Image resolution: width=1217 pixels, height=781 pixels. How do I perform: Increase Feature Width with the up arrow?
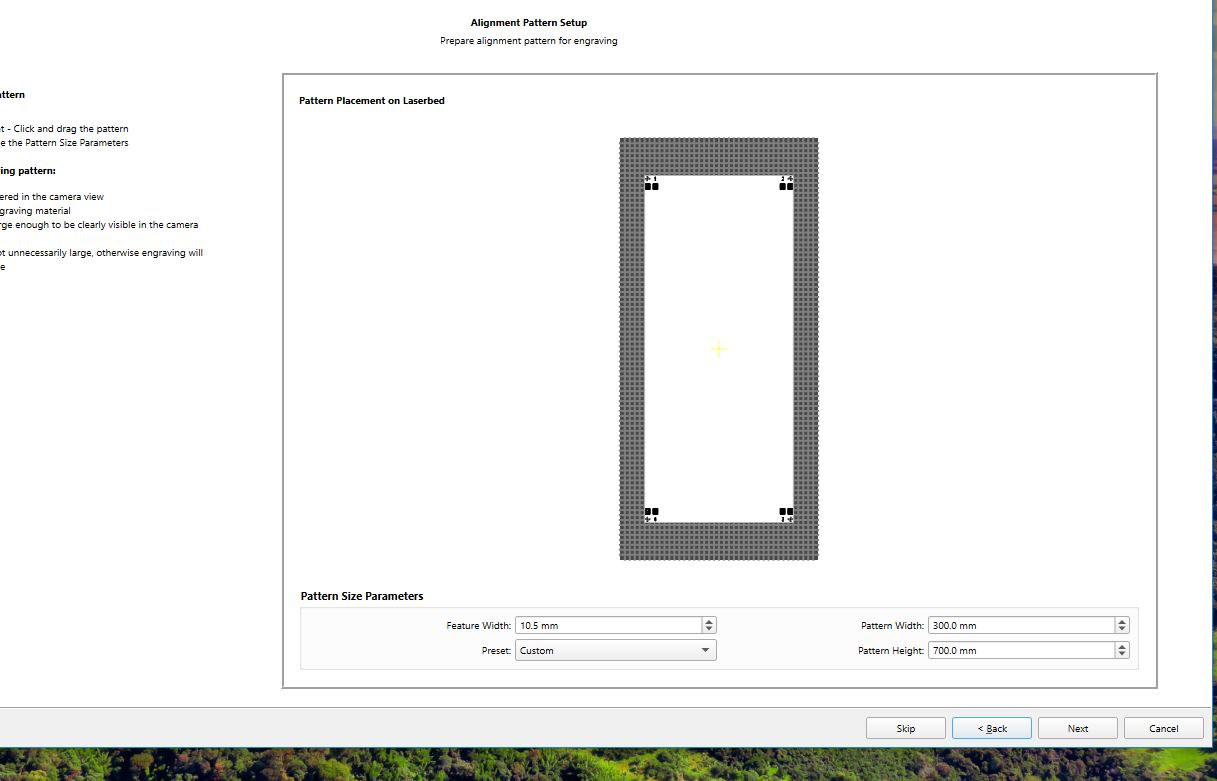709,621
